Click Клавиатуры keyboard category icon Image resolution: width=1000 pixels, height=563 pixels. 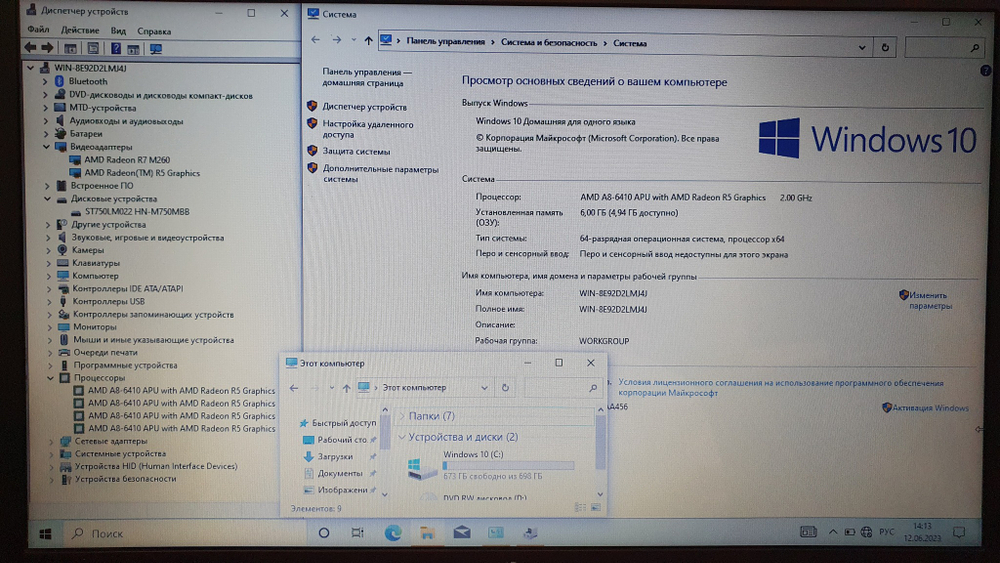(62, 263)
